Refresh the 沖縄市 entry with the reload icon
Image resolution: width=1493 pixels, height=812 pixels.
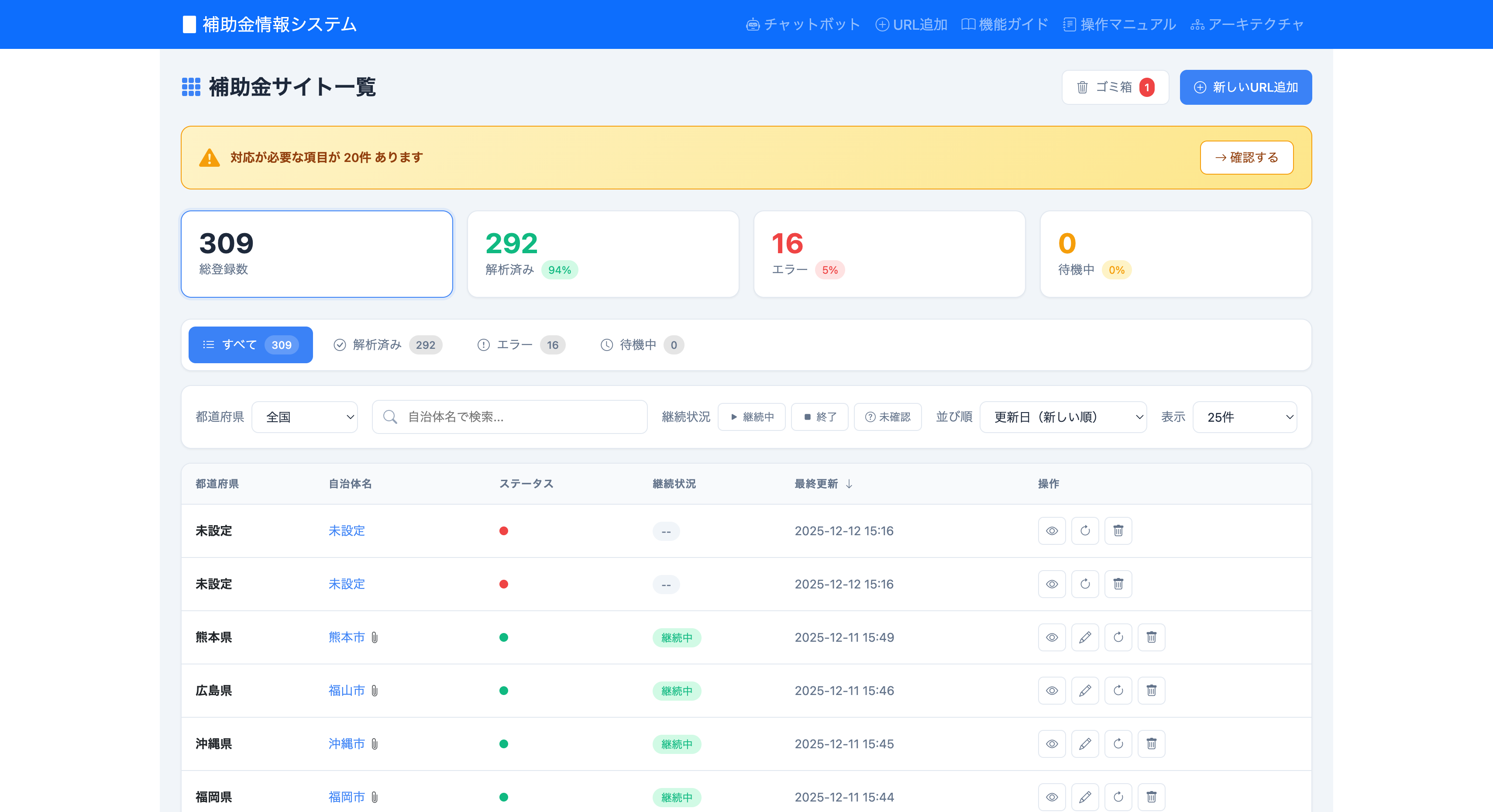coord(1118,743)
